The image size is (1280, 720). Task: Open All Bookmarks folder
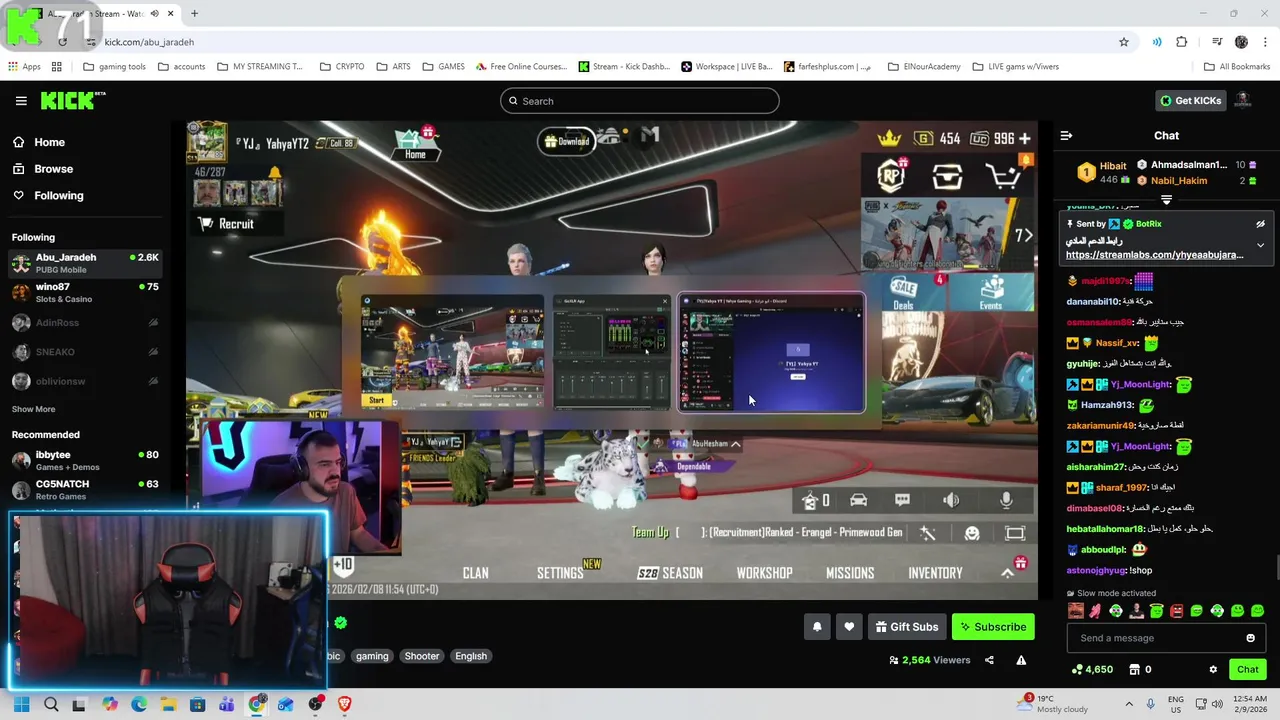click(x=1236, y=67)
